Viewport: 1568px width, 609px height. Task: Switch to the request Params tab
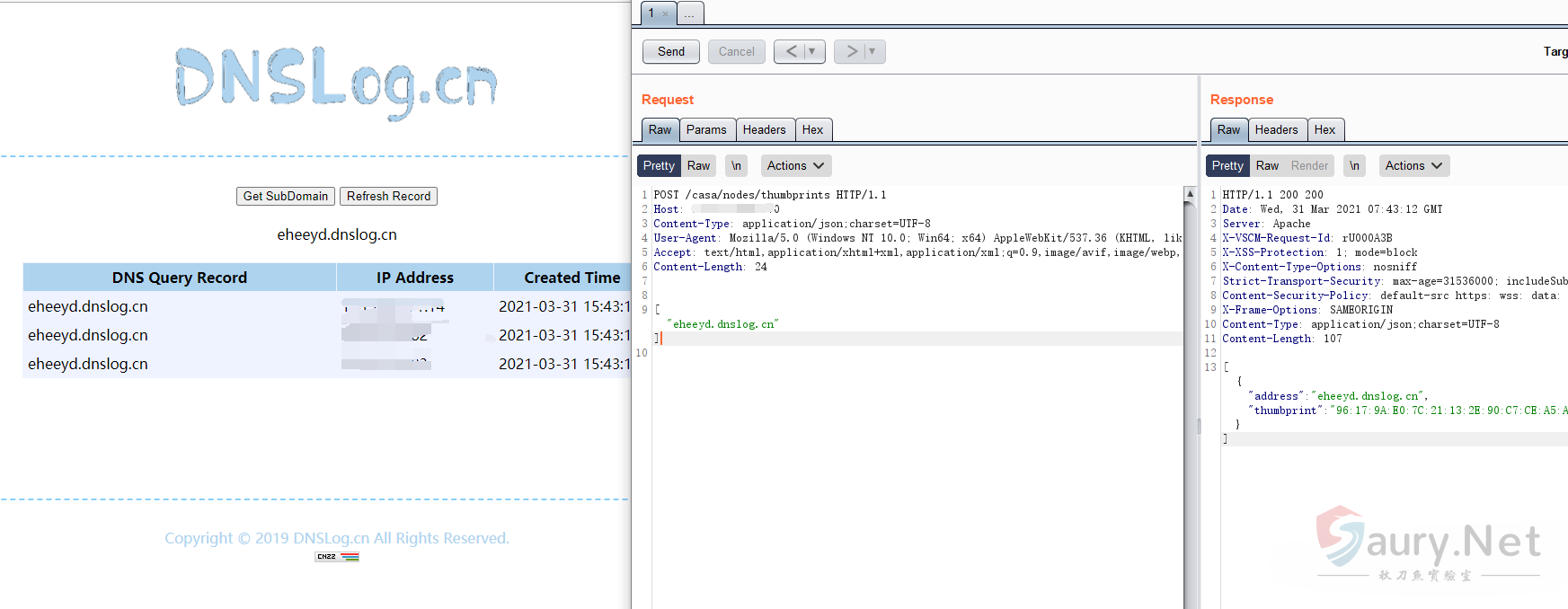pos(706,130)
